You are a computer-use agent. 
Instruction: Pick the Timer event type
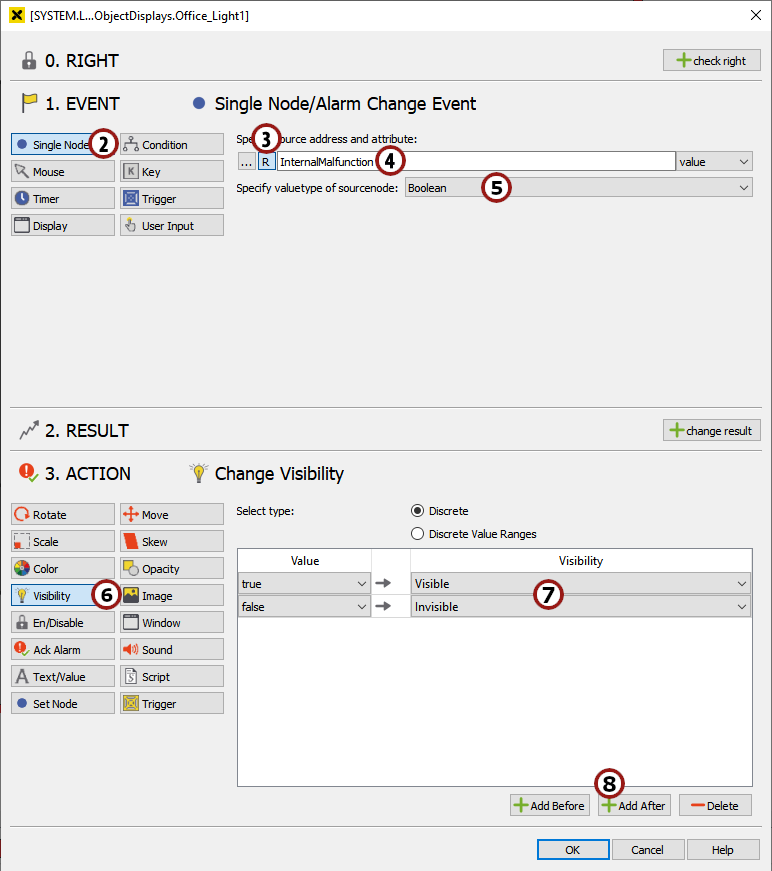pyautogui.click(x=62, y=199)
